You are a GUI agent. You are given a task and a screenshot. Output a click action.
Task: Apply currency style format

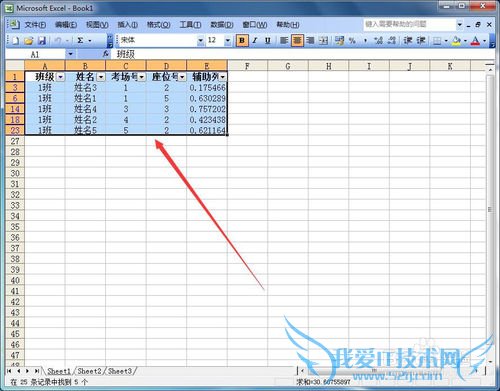(x=340, y=41)
